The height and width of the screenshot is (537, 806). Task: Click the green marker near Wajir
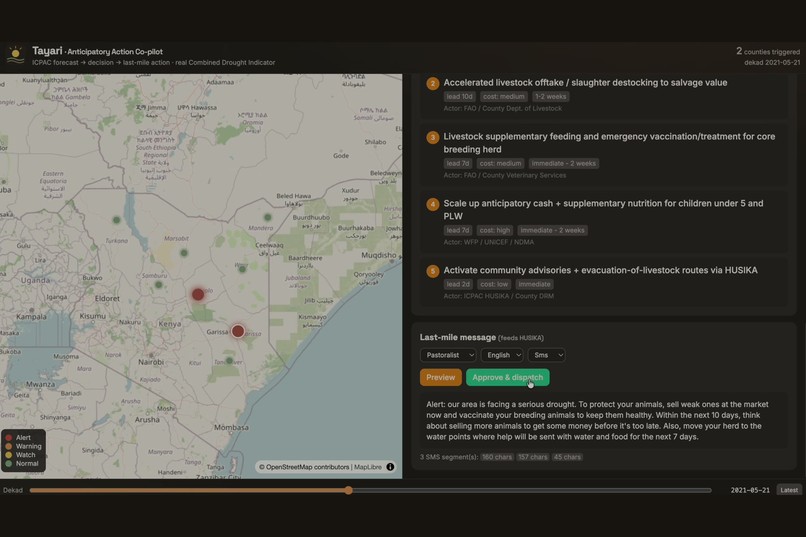tap(242, 269)
